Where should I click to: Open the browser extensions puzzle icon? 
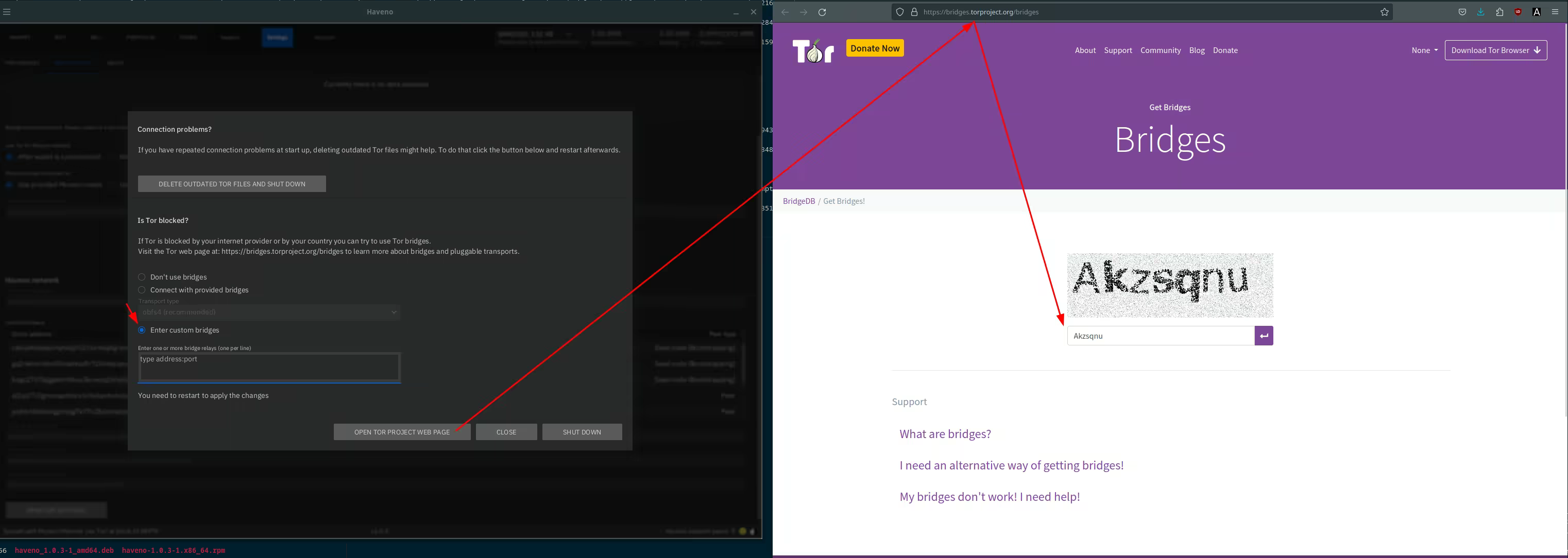(x=1499, y=12)
